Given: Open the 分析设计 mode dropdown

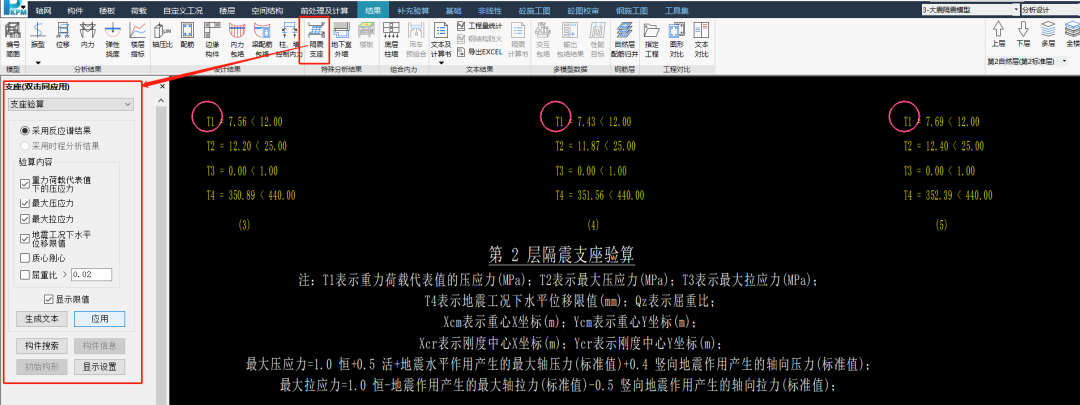Looking at the screenshot, I should pos(1051,10).
